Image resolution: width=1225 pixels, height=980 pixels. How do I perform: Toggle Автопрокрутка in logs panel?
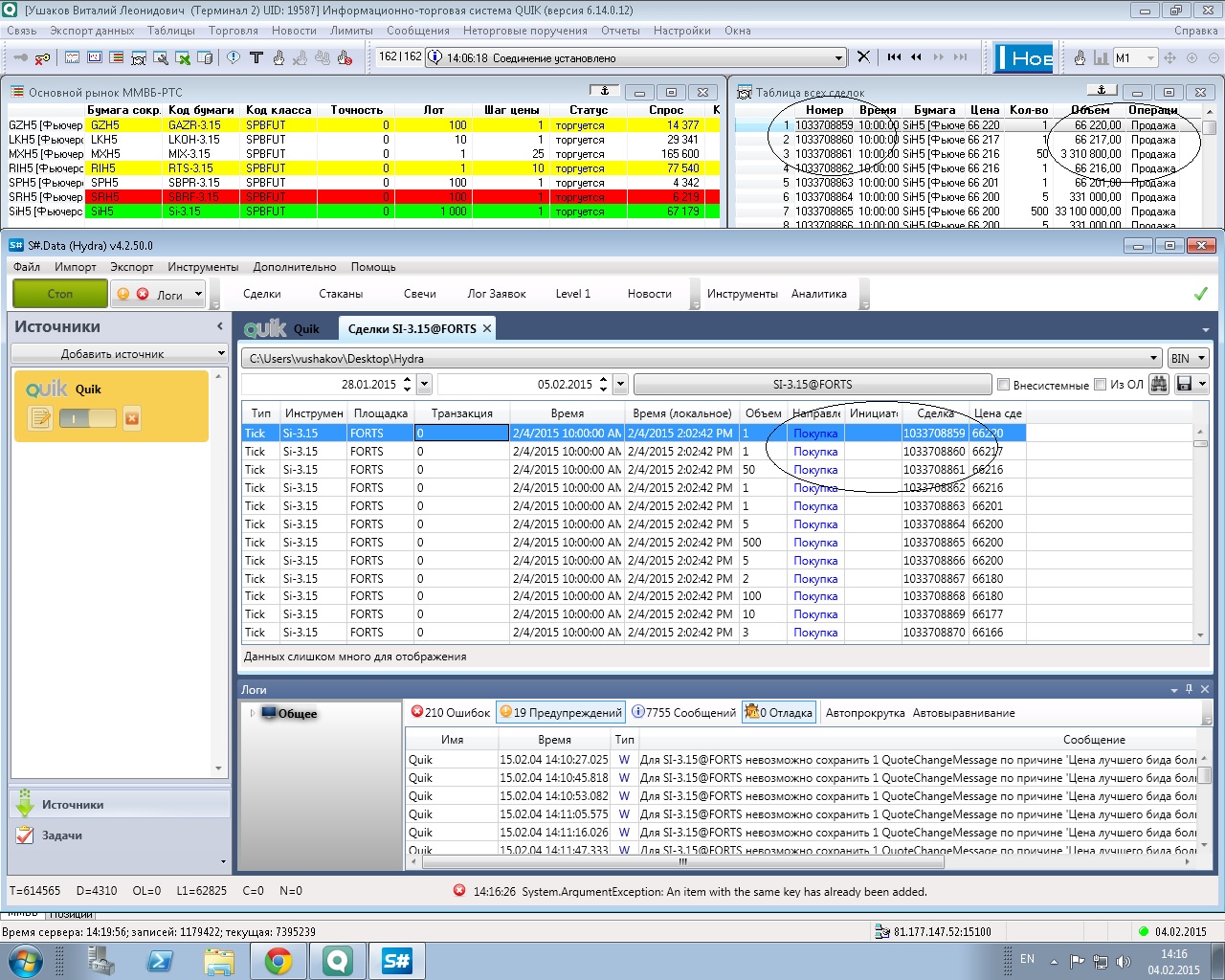(865, 713)
